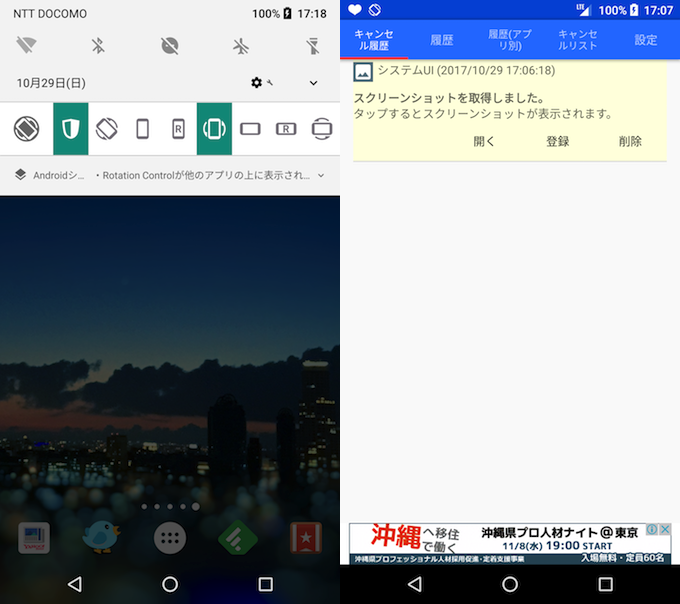680x604 pixels.
Task: Enable airplane mode quick tile
Action: [x=241, y=46]
